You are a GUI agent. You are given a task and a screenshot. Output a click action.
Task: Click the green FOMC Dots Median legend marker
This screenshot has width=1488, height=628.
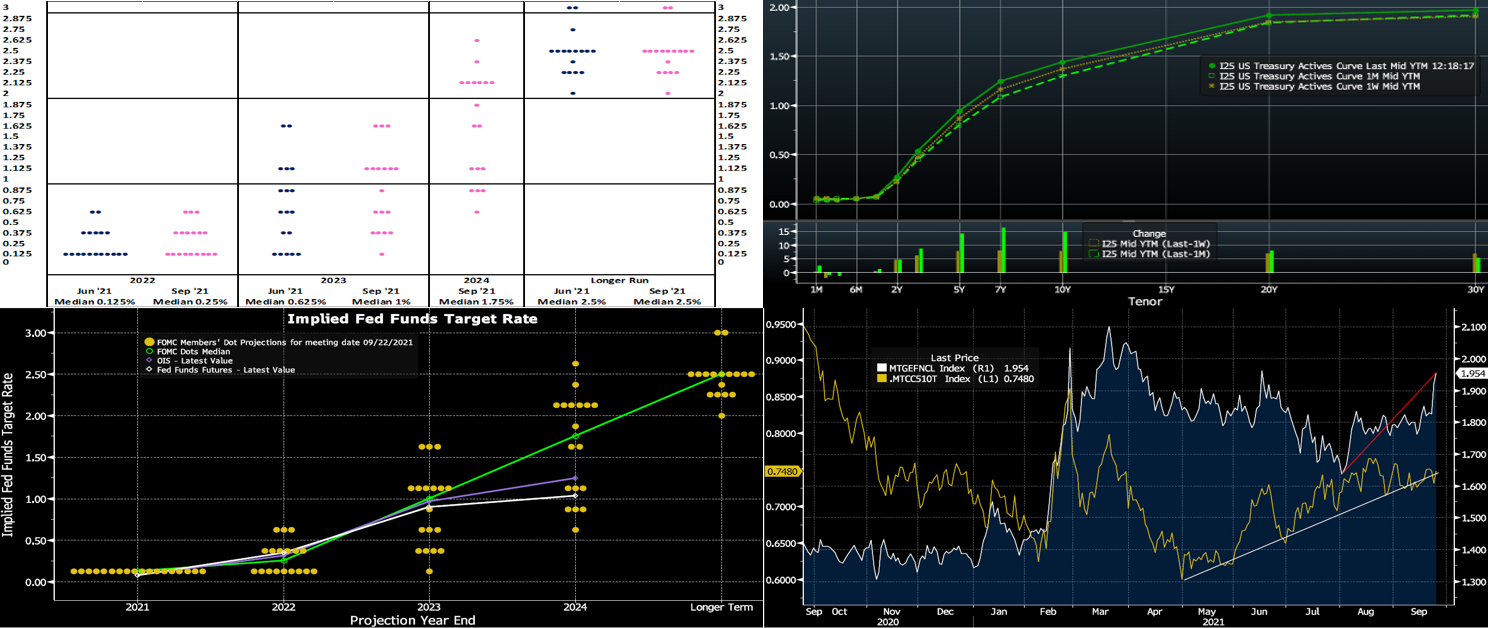pyautogui.click(x=150, y=352)
